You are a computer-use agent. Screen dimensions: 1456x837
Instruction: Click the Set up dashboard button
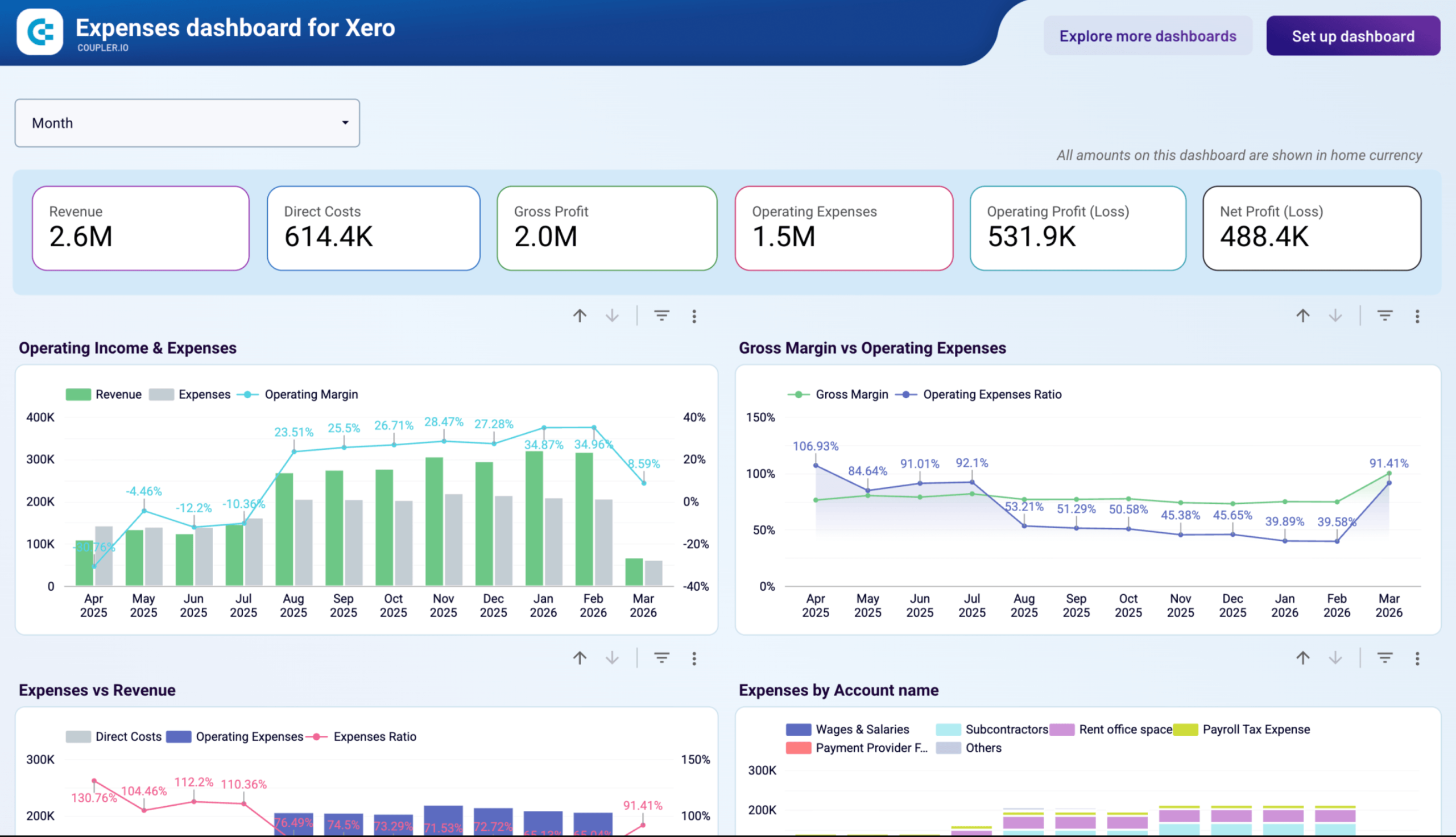click(1353, 36)
